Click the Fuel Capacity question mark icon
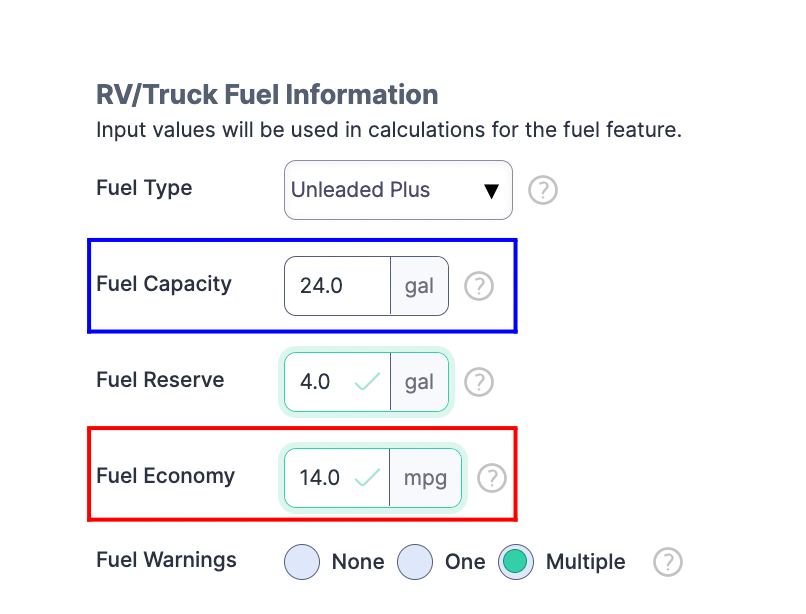Screen dimensions: 806x614 coord(478,286)
